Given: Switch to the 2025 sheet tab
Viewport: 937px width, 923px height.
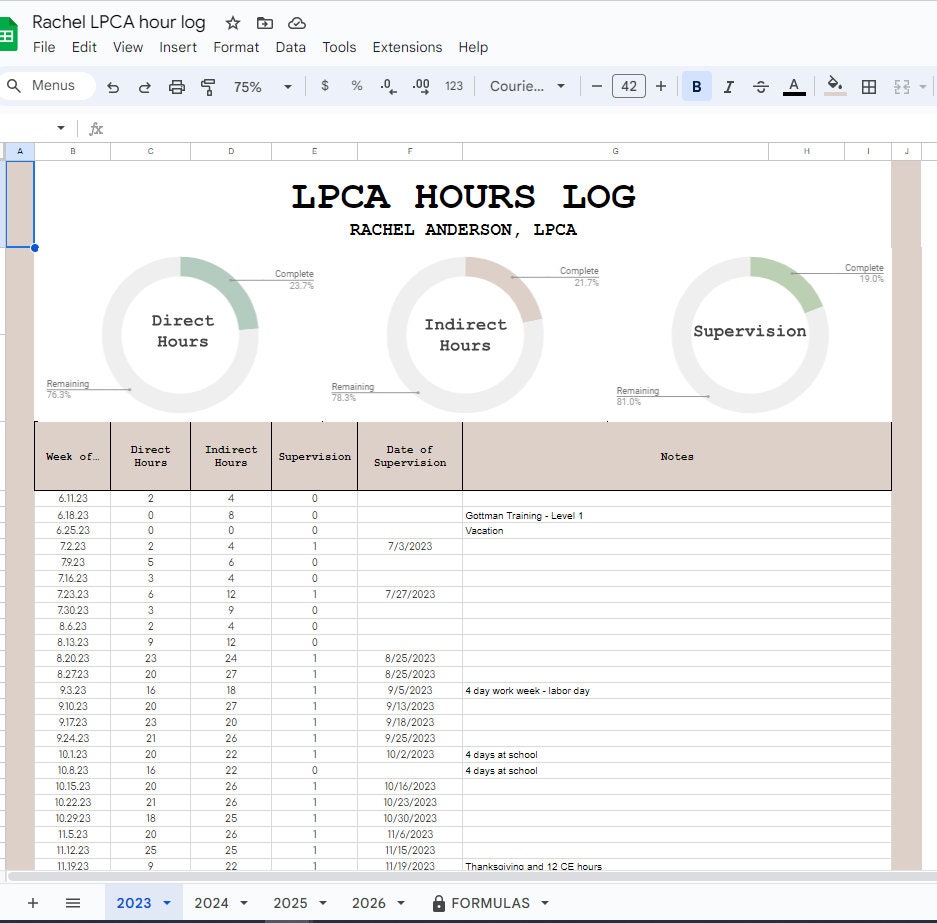Looking at the screenshot, I should coord(291,902).
